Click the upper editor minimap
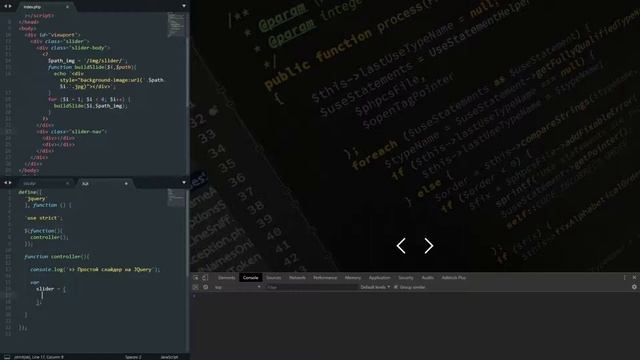 (x=176, y=25)
